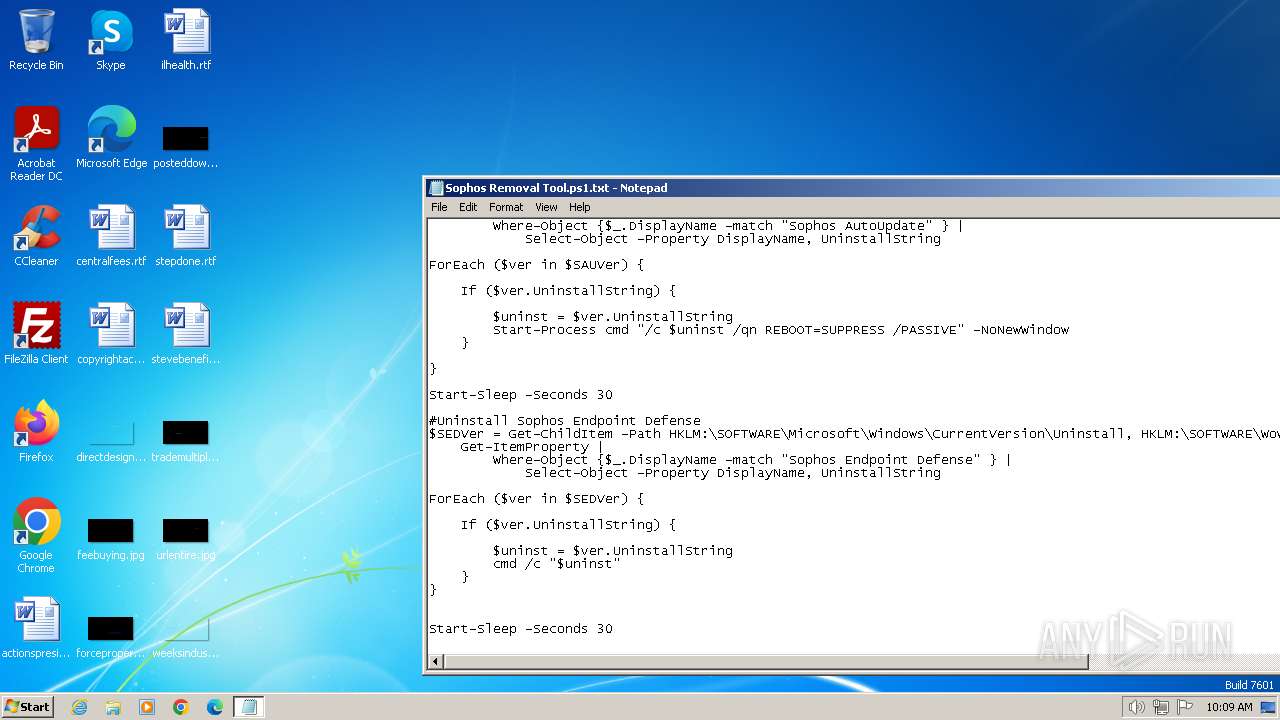Screen dimensions: 1280x720
Task: Select feebuying.jpg image icon
Action: [x=111, y=537]
